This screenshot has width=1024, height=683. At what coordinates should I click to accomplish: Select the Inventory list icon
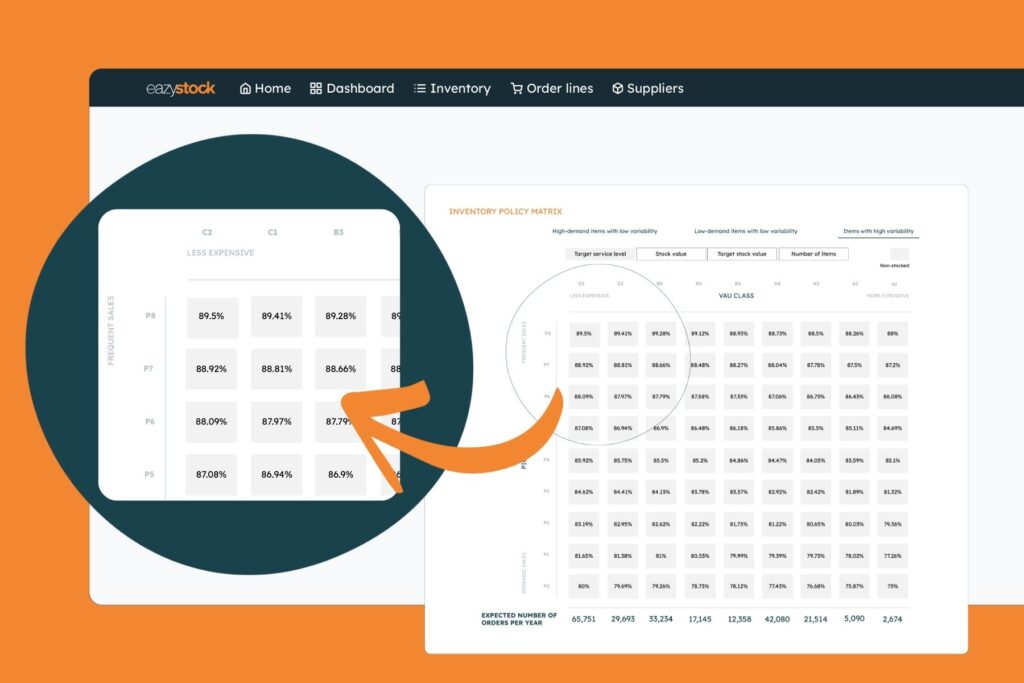(419, 88)
